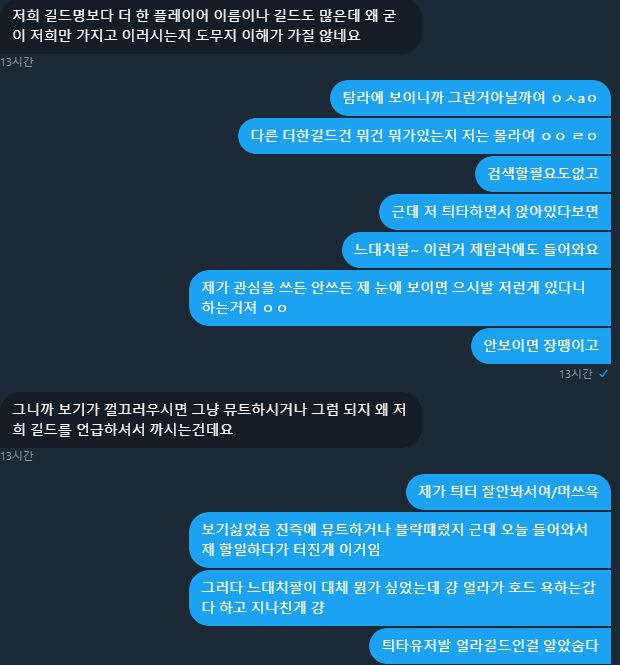
Task: Click the blue bubble starting '다른 더한길드건'
Action: pyautogui.click(x=425, y=136)
